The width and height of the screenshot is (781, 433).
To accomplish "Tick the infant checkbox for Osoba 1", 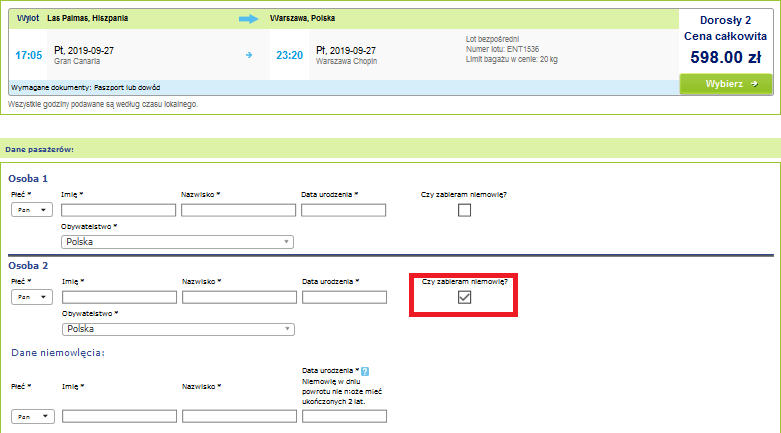I will 464,210.
